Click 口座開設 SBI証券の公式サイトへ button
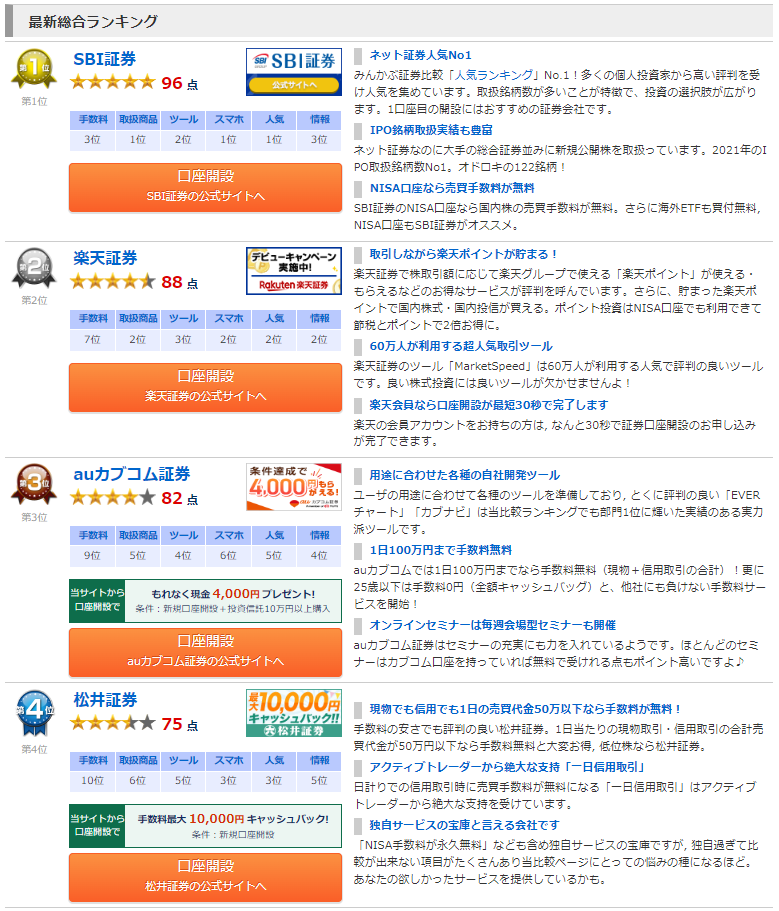Screen dimensions: 779x911 (205, 187)
